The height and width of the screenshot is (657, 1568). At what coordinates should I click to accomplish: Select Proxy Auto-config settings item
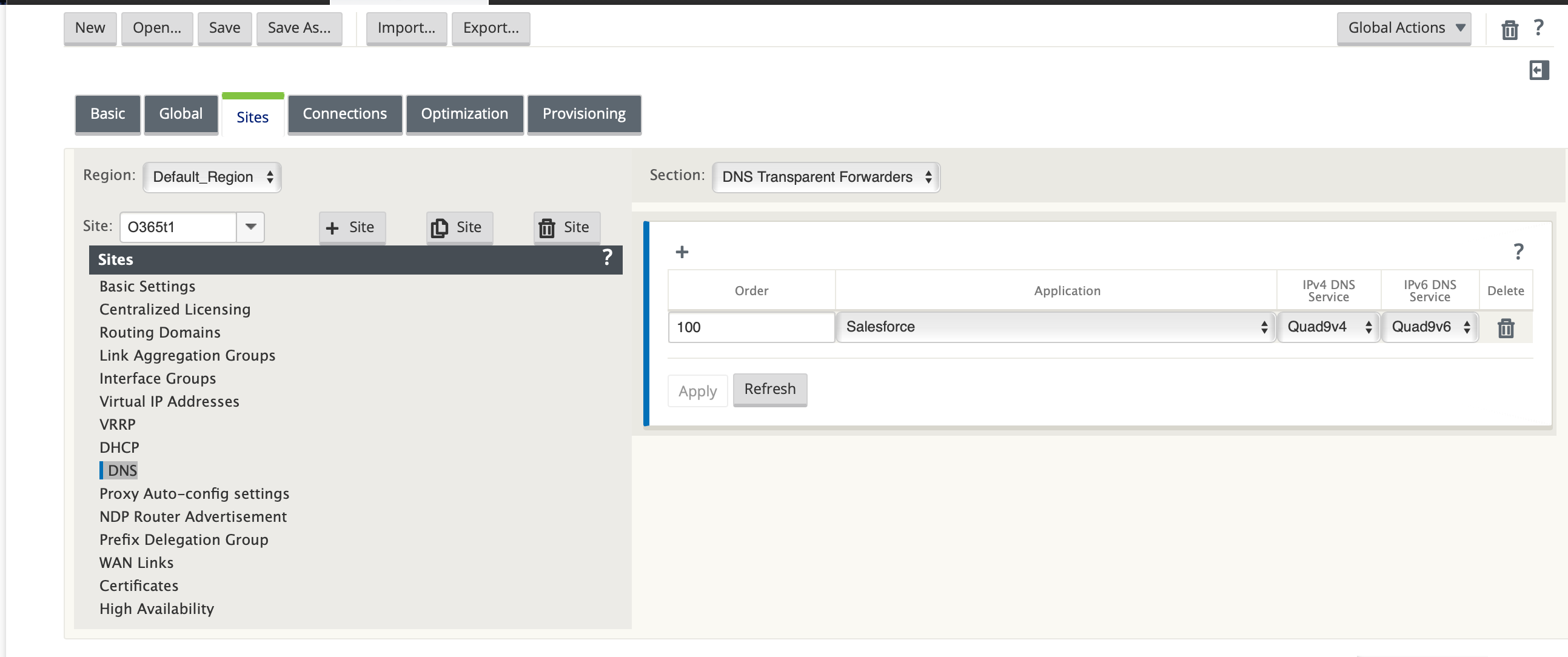click(x=194, y=493)
